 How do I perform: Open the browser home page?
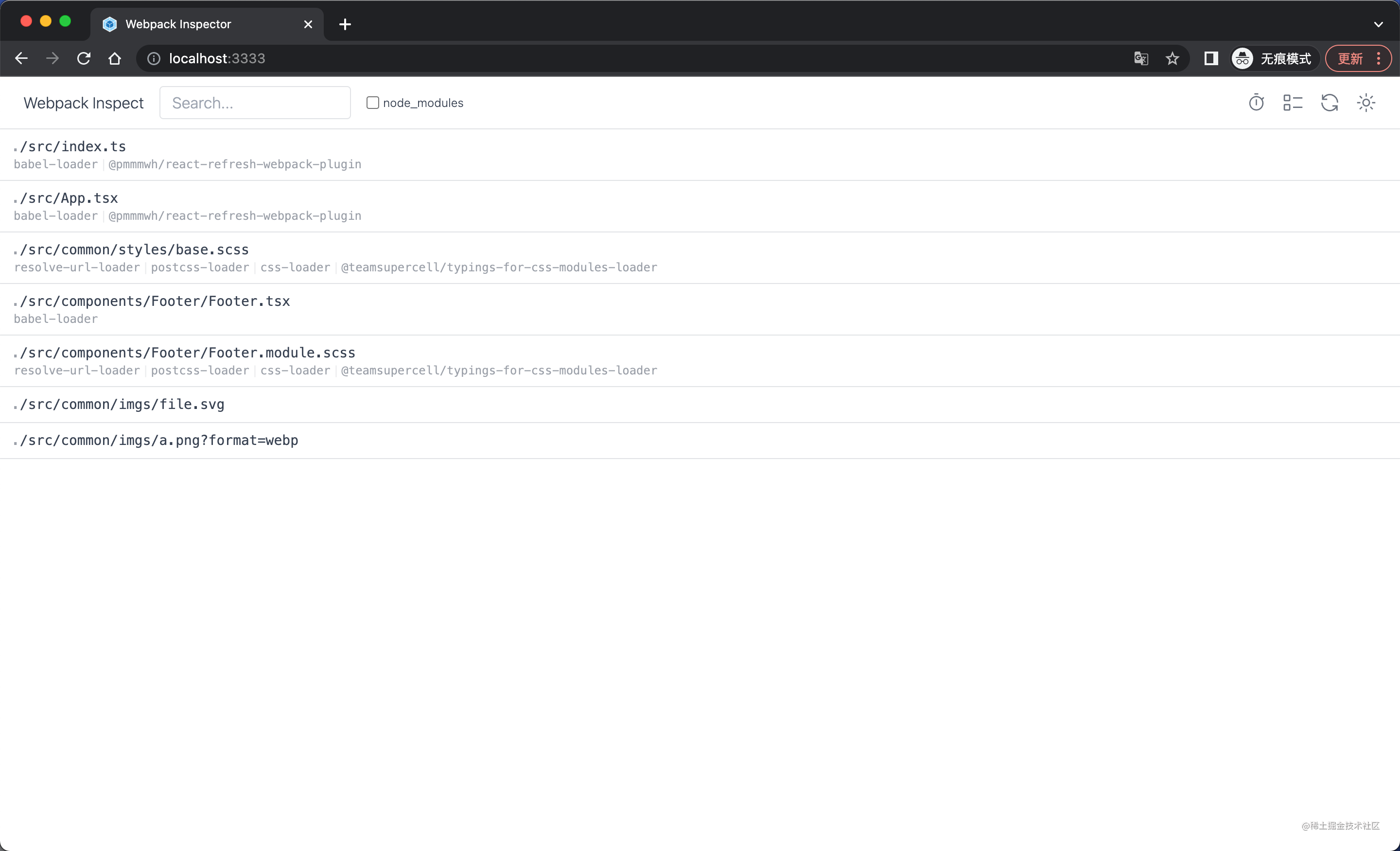115,58
